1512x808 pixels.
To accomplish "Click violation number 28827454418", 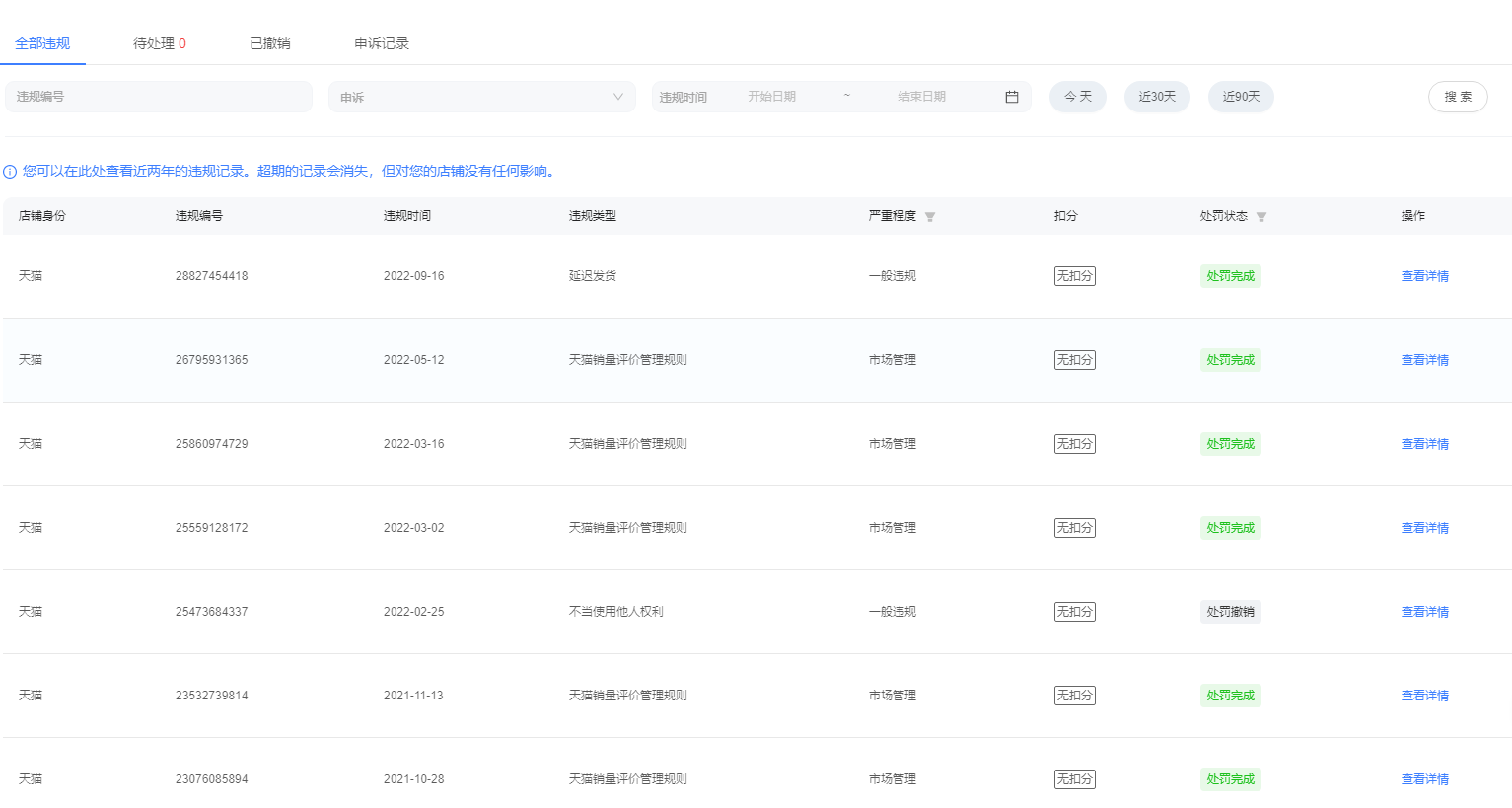I will [212, 276].
